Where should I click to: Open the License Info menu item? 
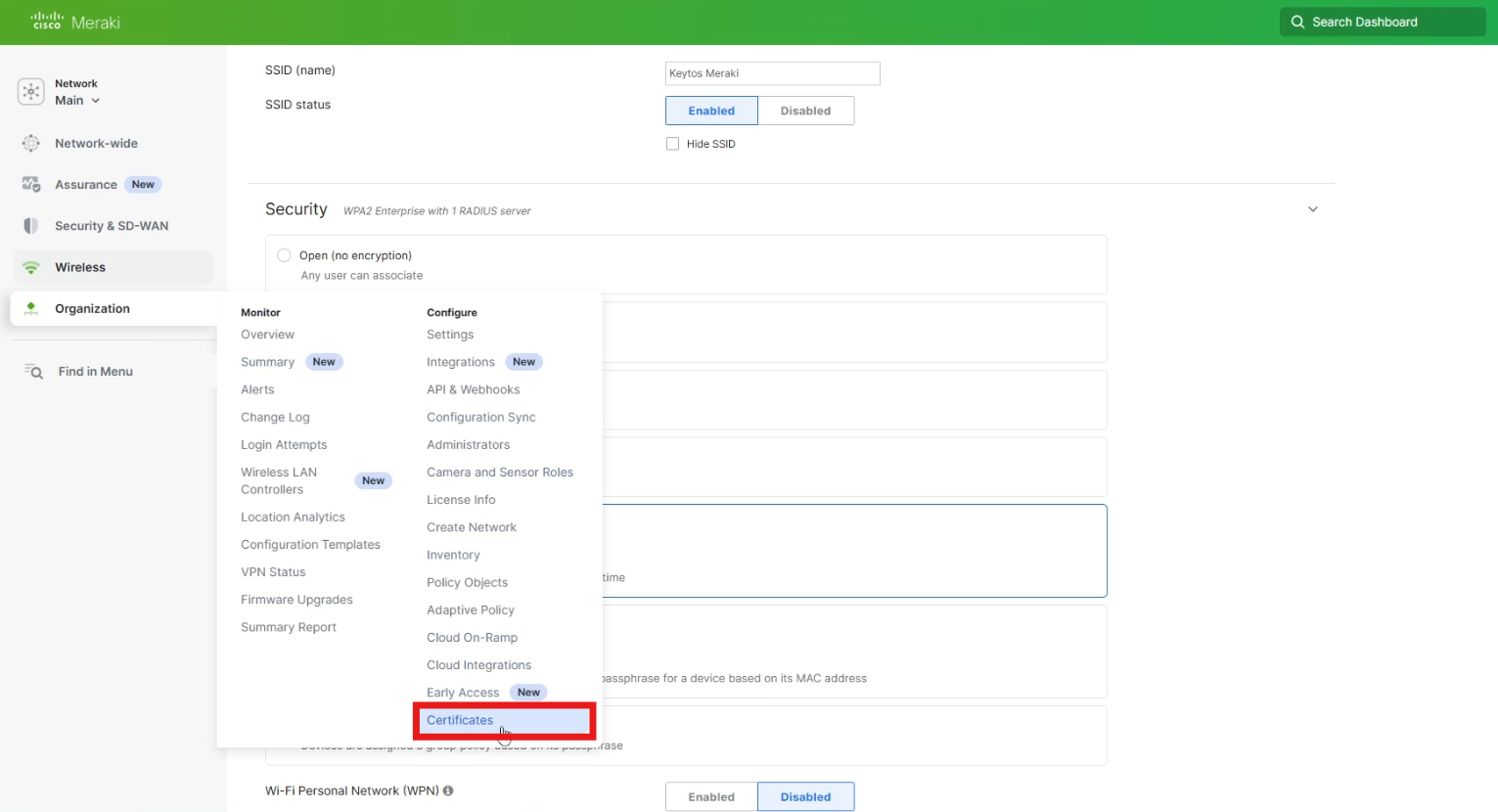point(461,500)
